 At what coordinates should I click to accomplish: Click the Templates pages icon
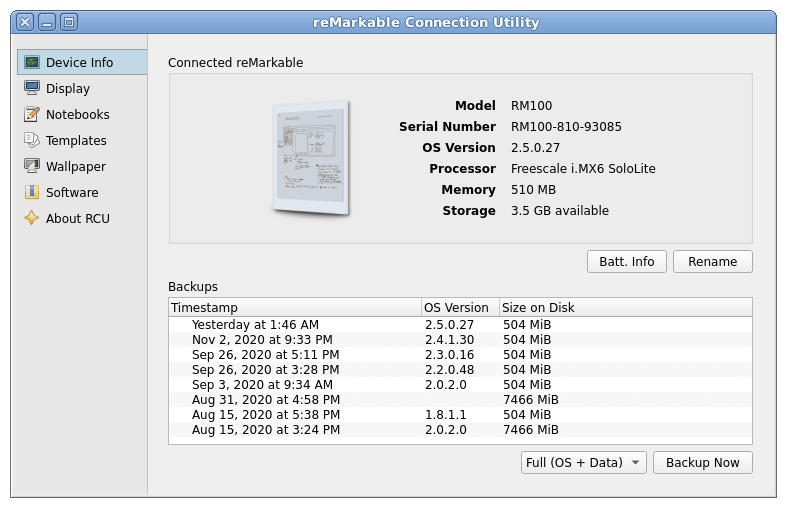point(32,141)
